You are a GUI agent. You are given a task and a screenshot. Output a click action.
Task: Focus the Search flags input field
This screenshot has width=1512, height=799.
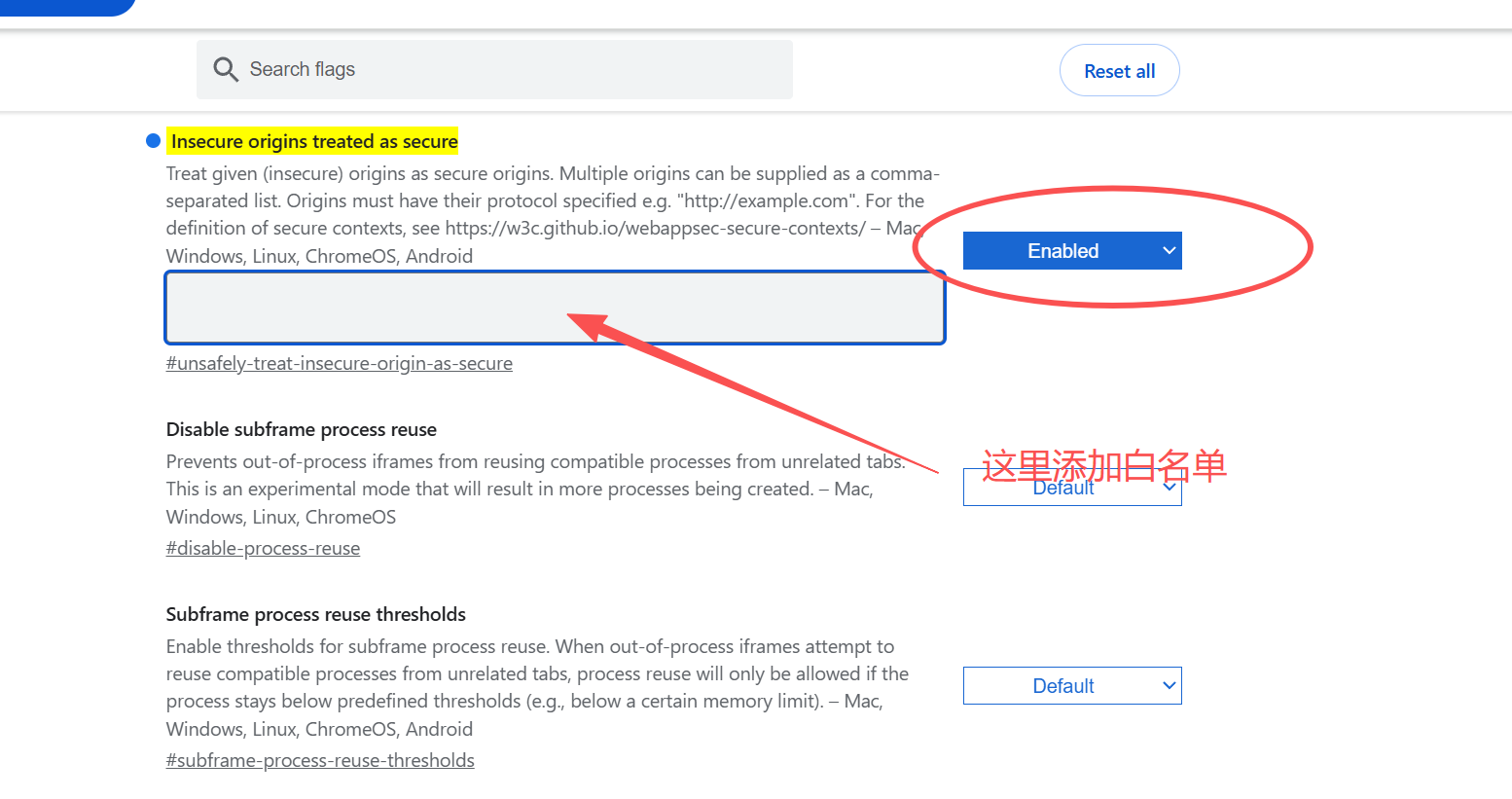click(516, 69)
